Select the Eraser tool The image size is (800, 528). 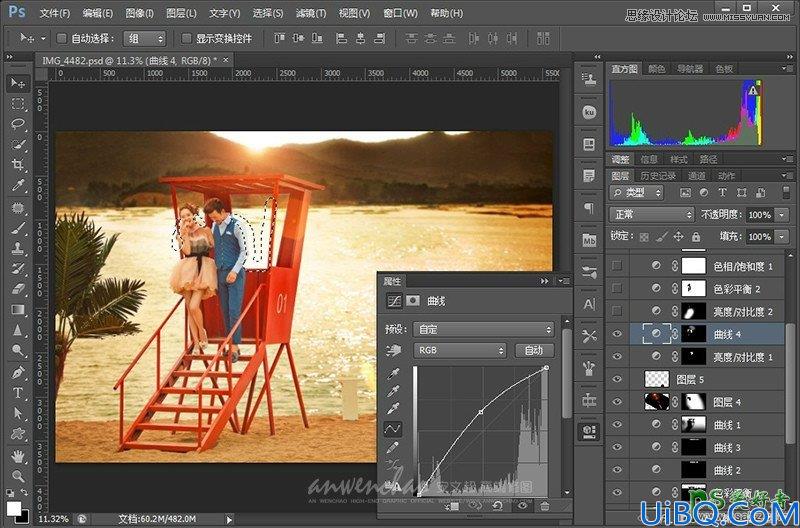[18, 289]
